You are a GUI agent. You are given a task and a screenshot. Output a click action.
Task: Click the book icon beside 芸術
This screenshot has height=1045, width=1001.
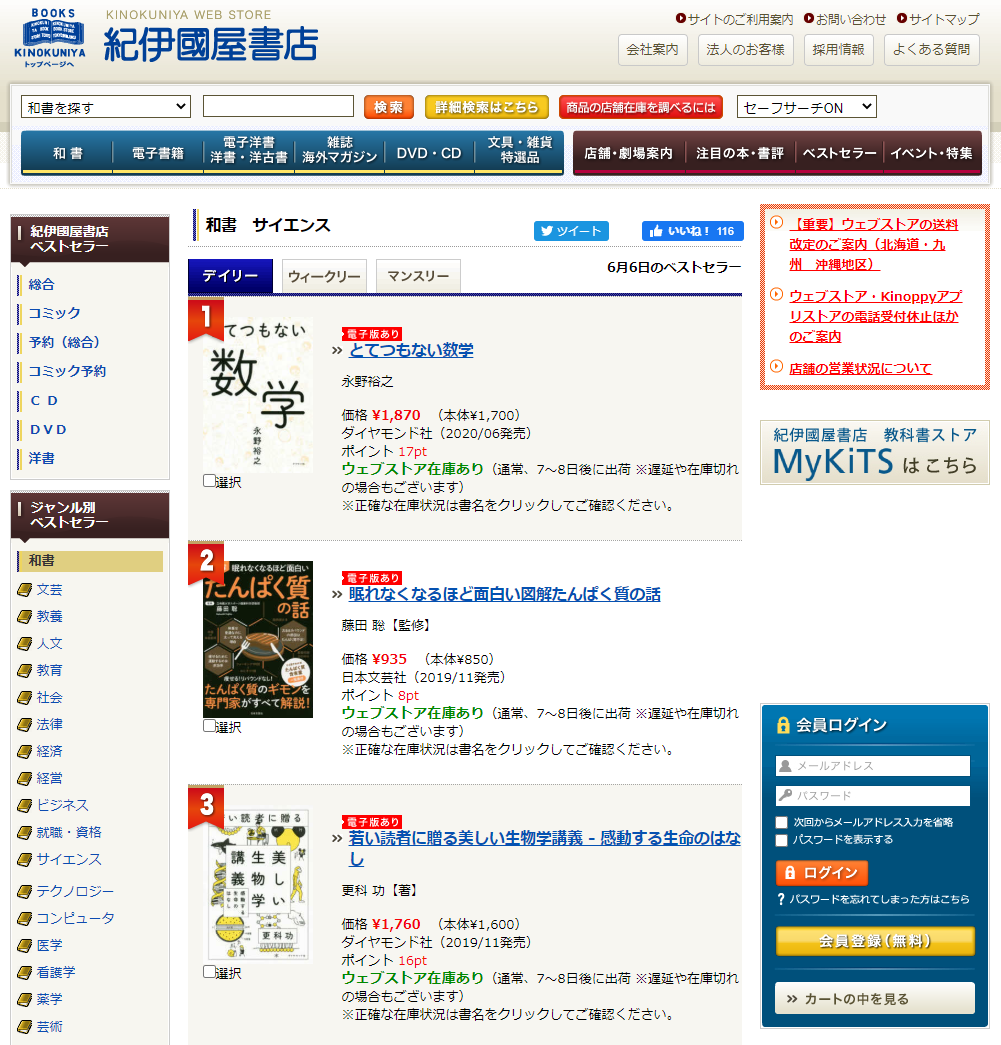click(x=25, y=1026)
